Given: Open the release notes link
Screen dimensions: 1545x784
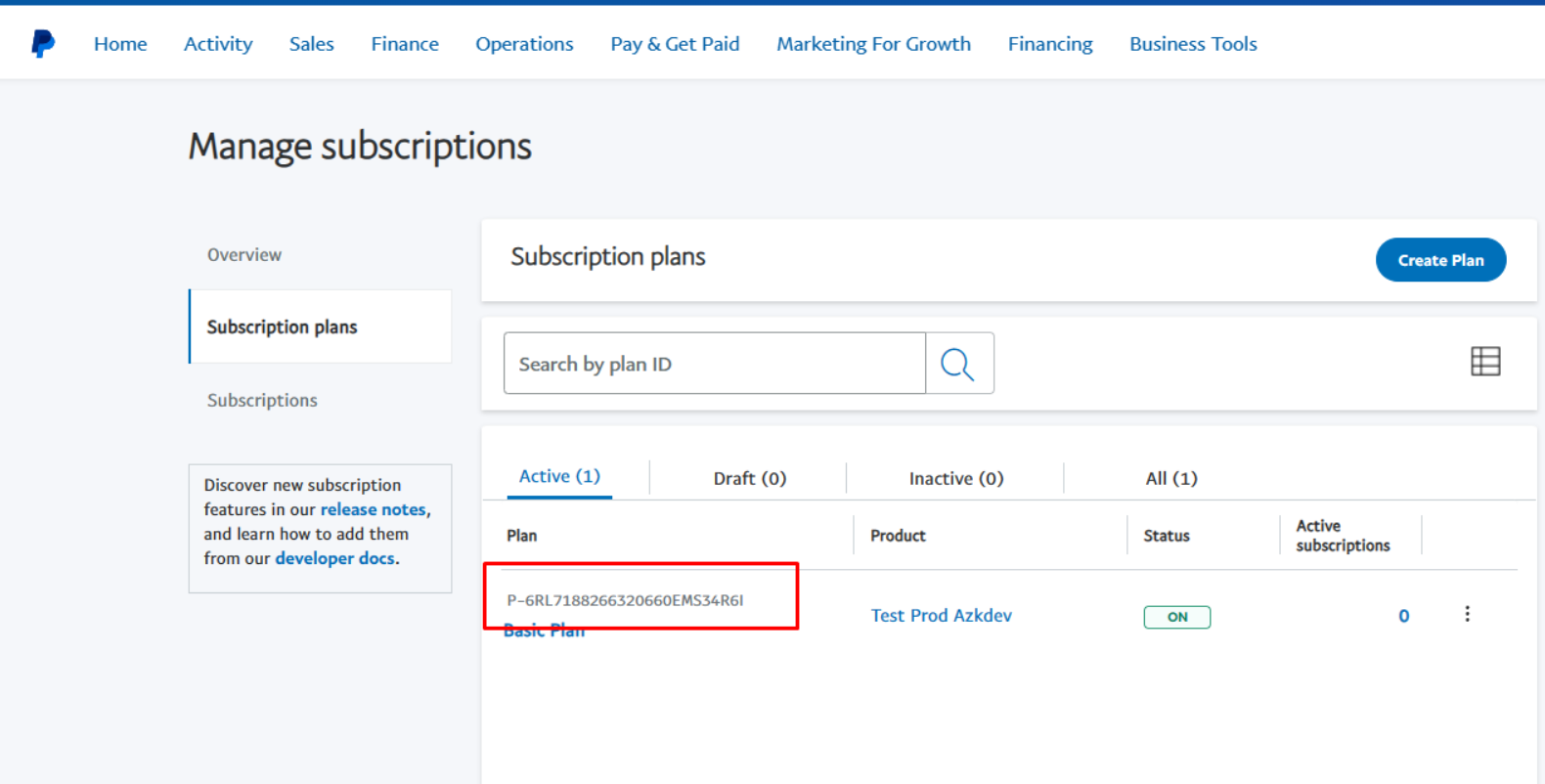Looking at the screenshot, I should [x=373, y=509].
